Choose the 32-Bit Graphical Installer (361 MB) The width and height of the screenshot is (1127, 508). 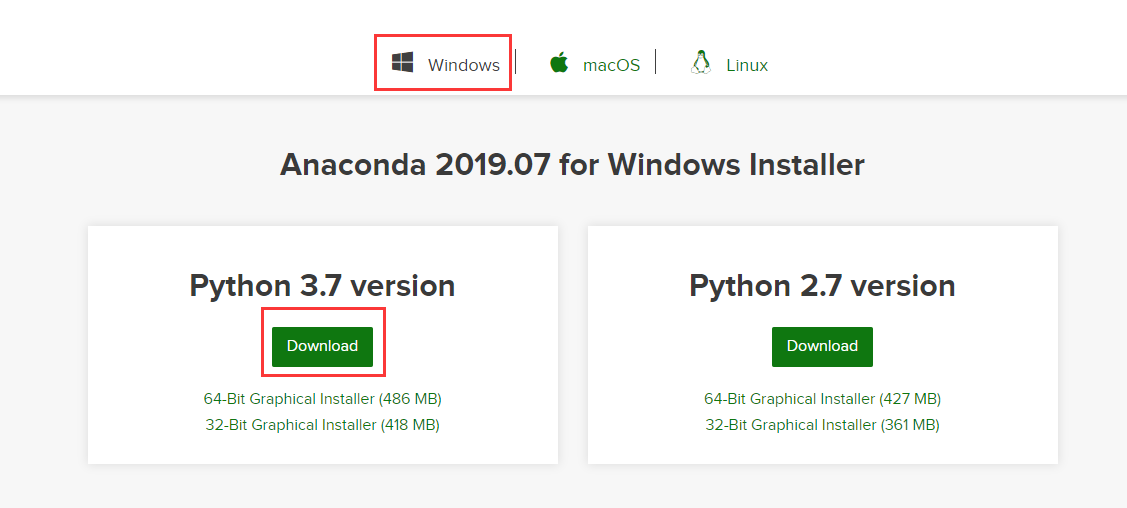click(x=822, y=424)
